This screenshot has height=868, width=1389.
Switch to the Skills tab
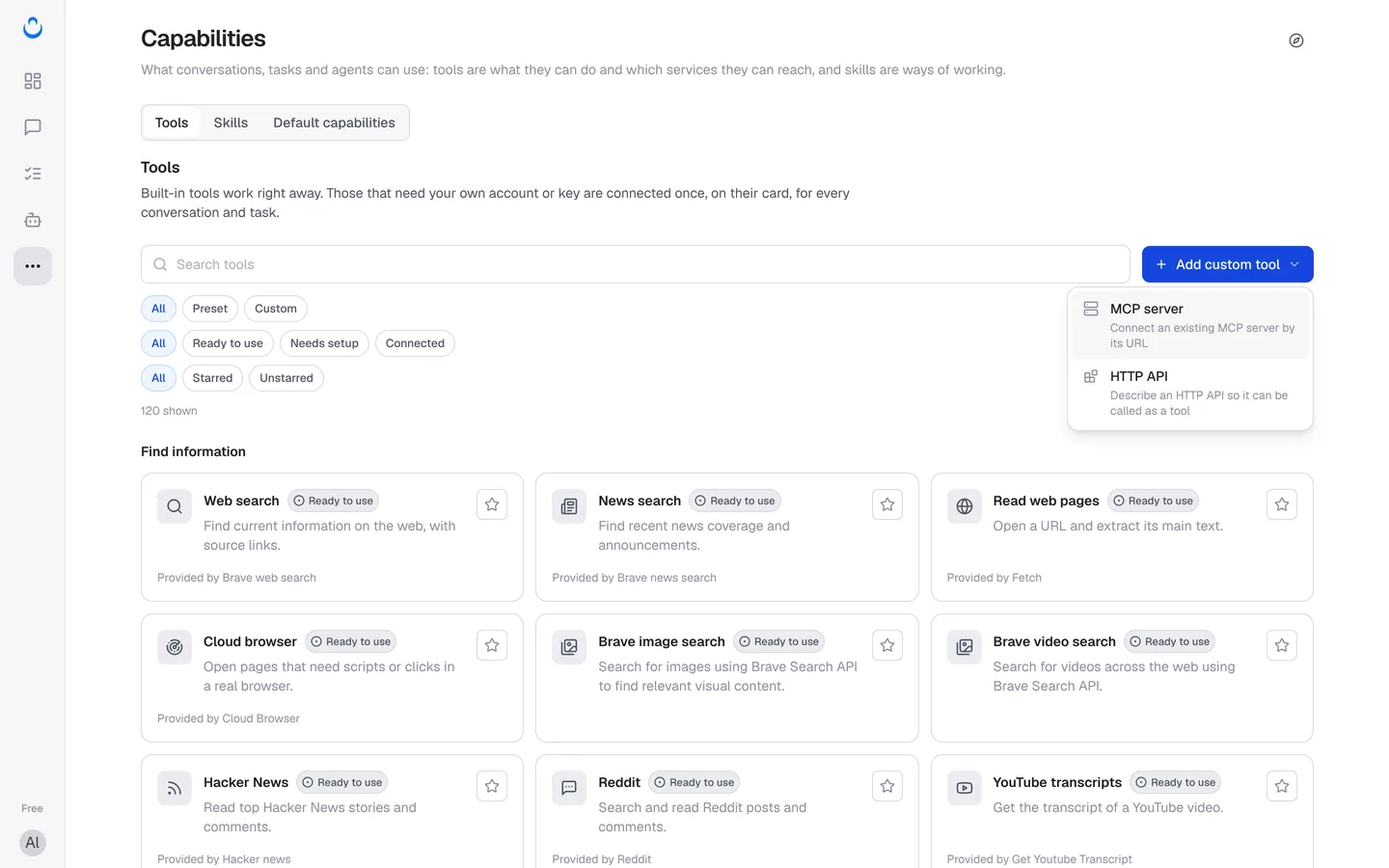coord(231,122)
